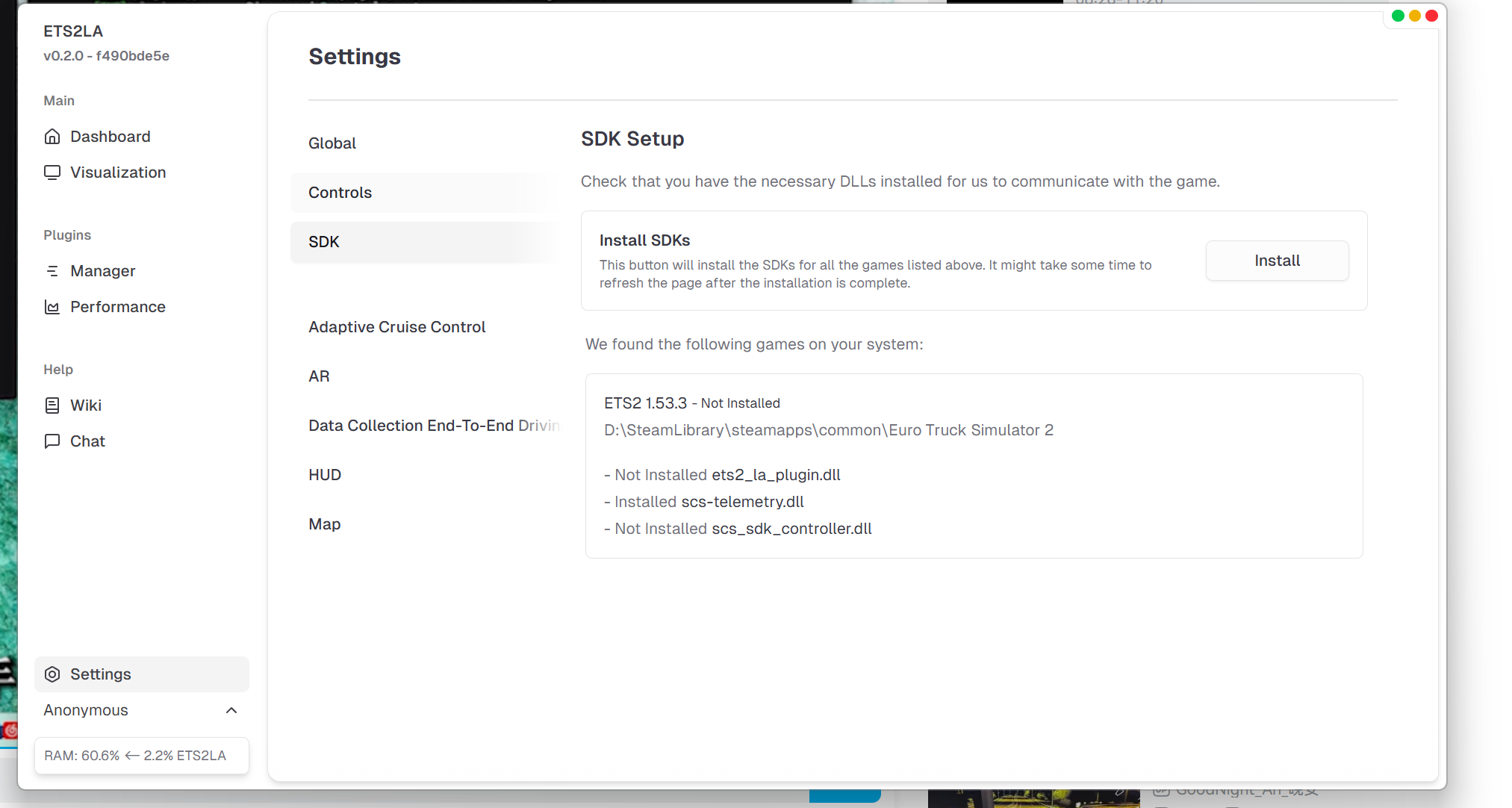1512x808 pixels.
Task: Click the green window control button
Action: point(1398,16)
